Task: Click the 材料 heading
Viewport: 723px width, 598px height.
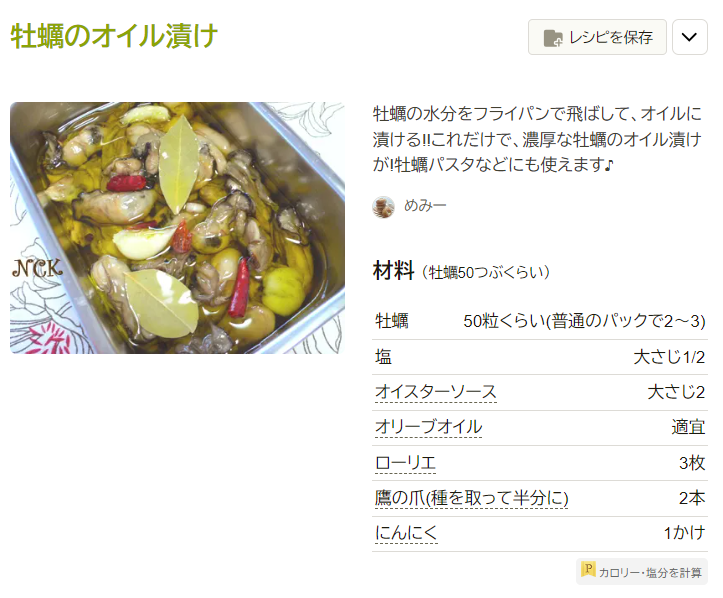Action: 393,271
